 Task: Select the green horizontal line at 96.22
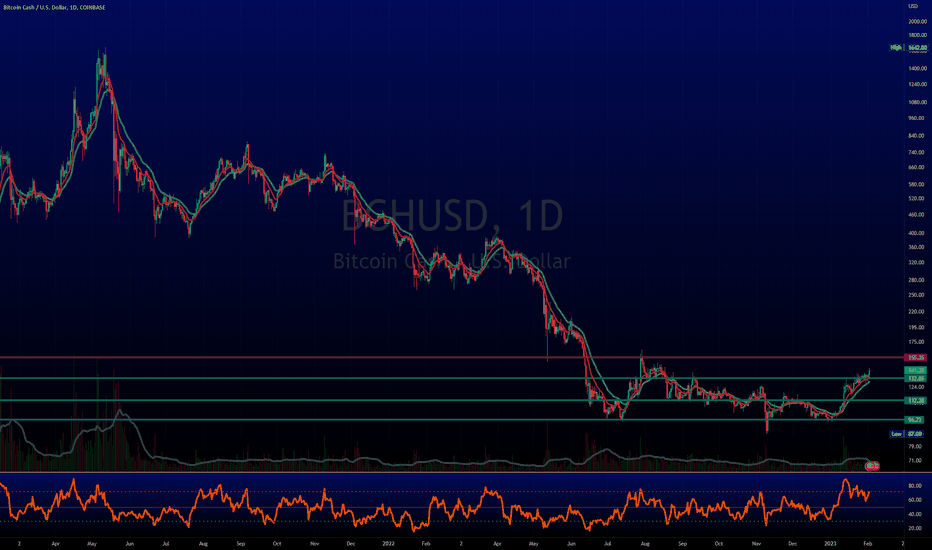(452, 420)
